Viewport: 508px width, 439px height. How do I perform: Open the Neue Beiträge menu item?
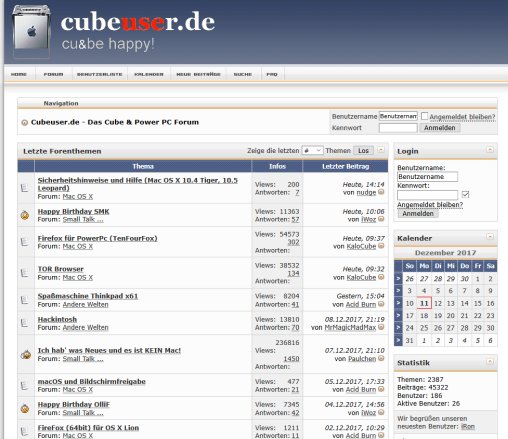click(x=198, y=74)
